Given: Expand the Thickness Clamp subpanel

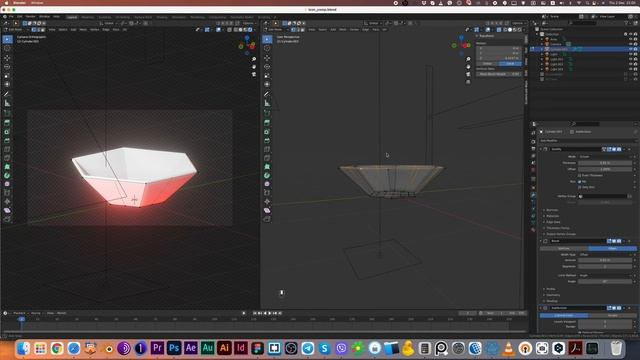Looking at the screenshot, I should pos(557,228).
